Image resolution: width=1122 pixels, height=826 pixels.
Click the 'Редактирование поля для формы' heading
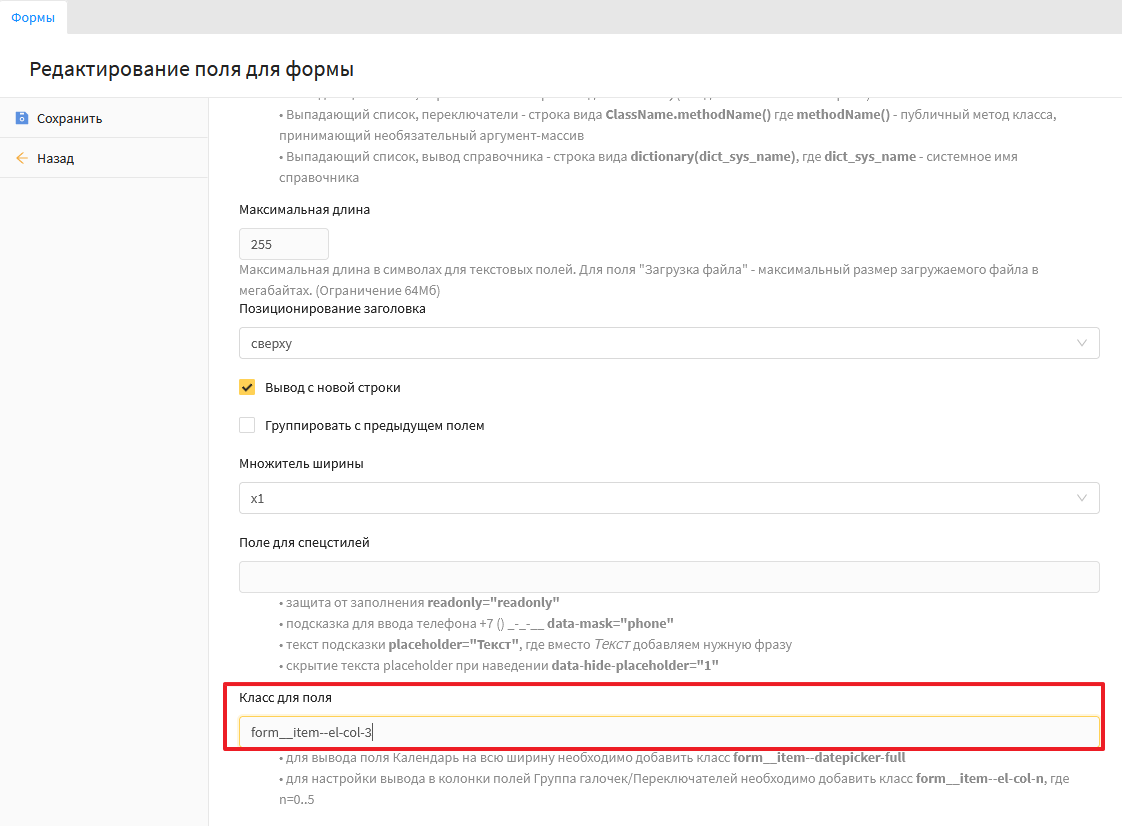(191, 69)
